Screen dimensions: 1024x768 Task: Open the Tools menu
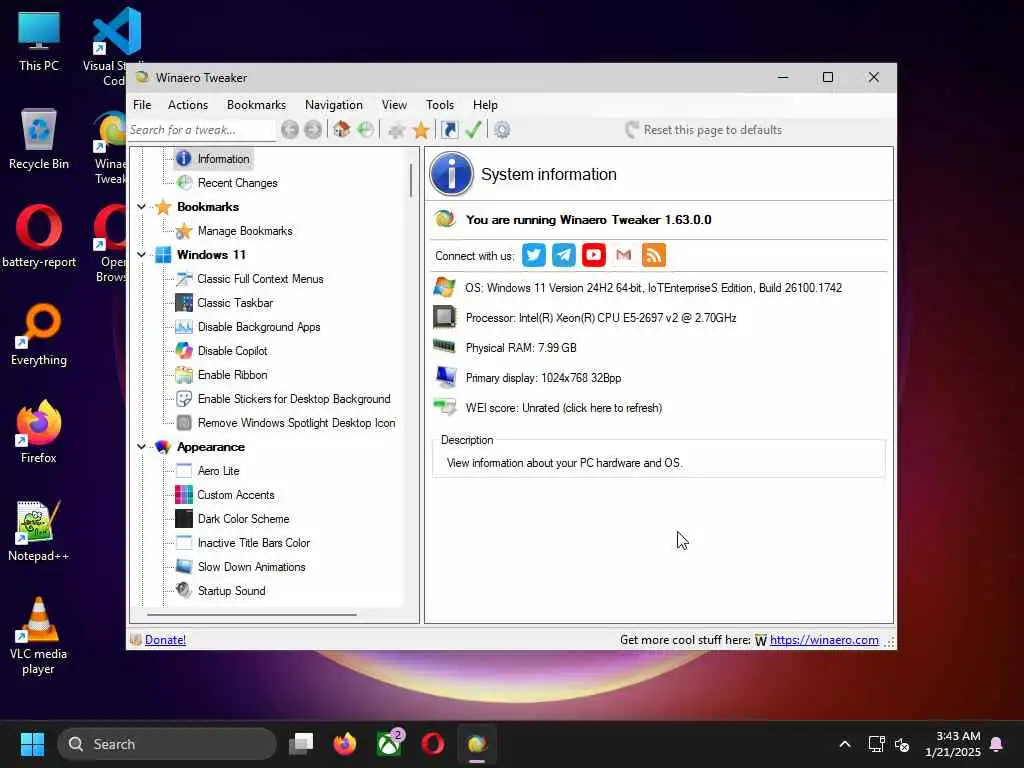click(440, 104)
